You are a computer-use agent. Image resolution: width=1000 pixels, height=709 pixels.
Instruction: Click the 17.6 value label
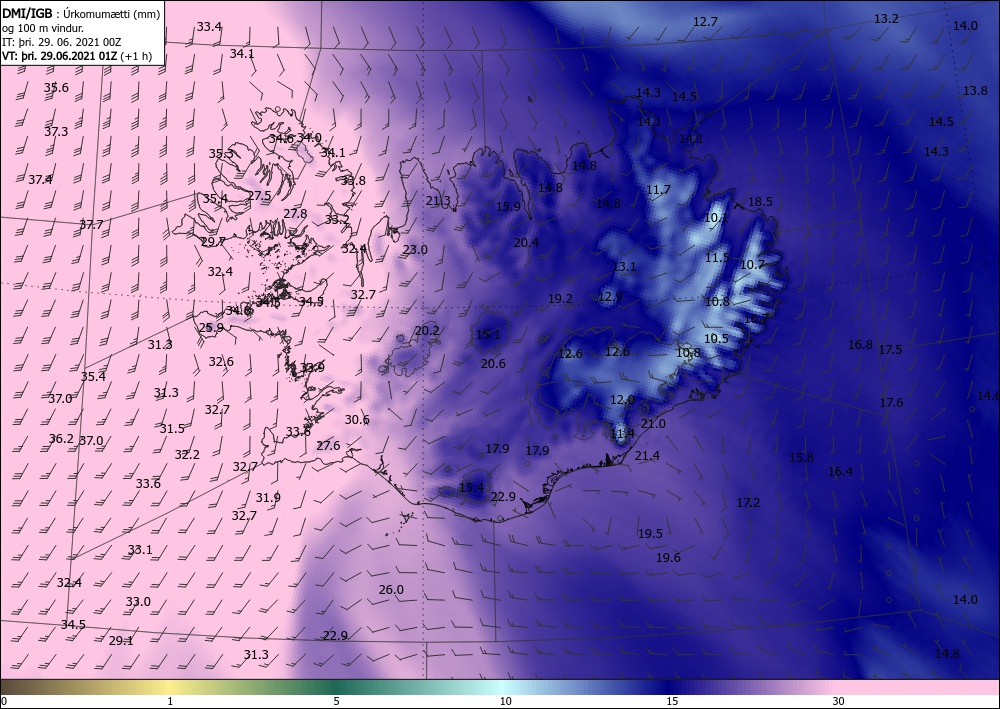pos(892,403)
